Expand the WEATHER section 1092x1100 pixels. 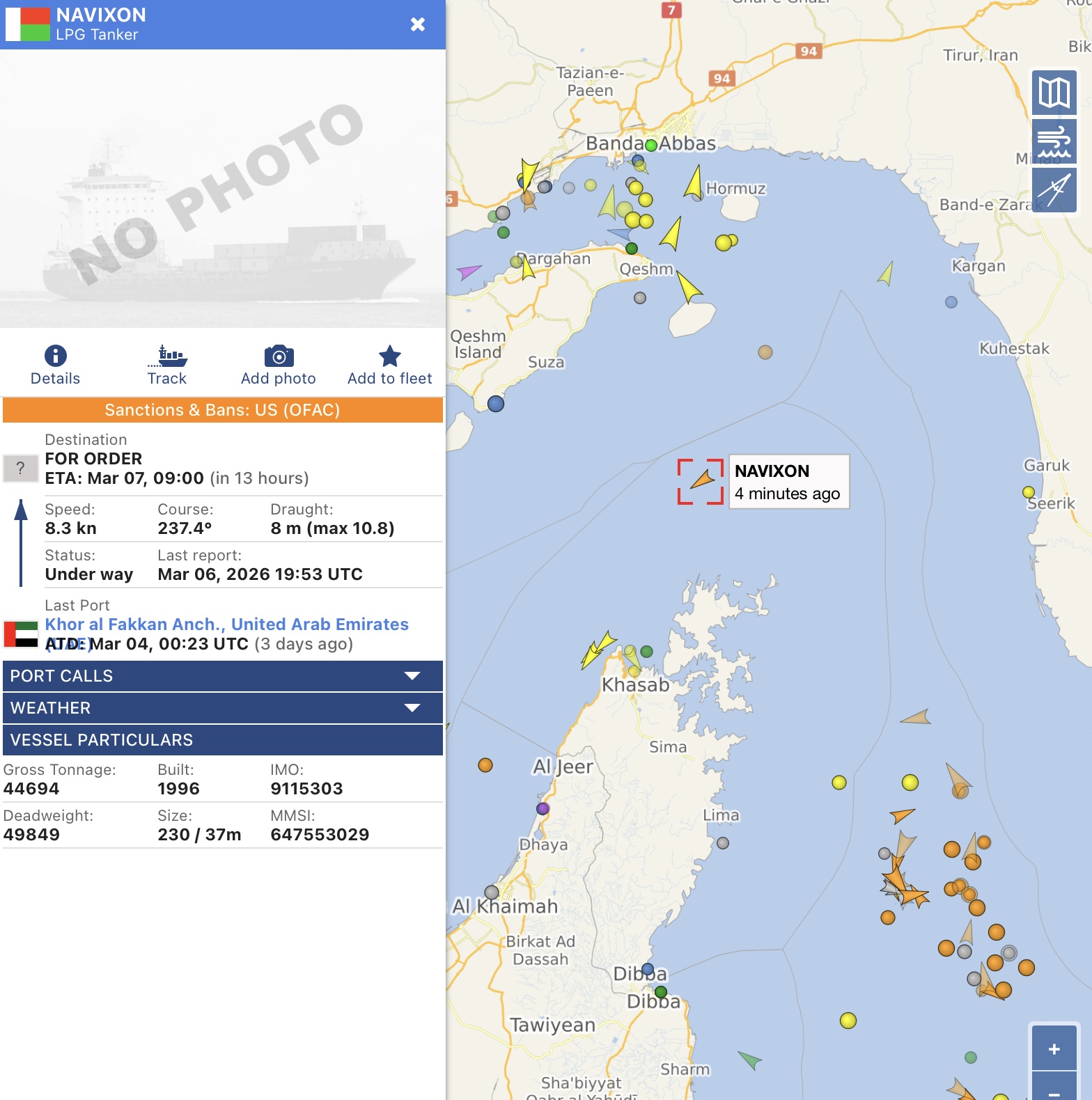(x=223, y=708)
